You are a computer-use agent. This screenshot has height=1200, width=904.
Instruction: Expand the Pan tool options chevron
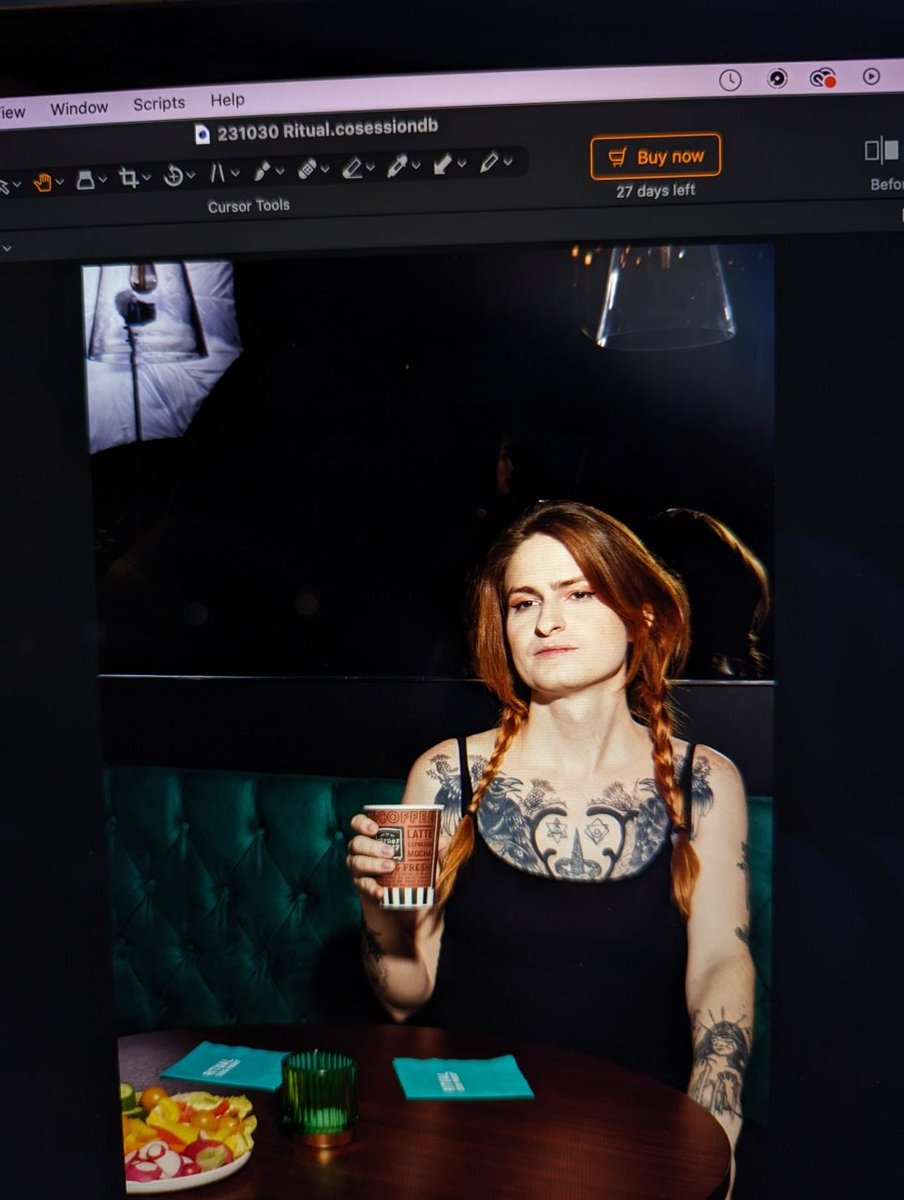(60, 182)
